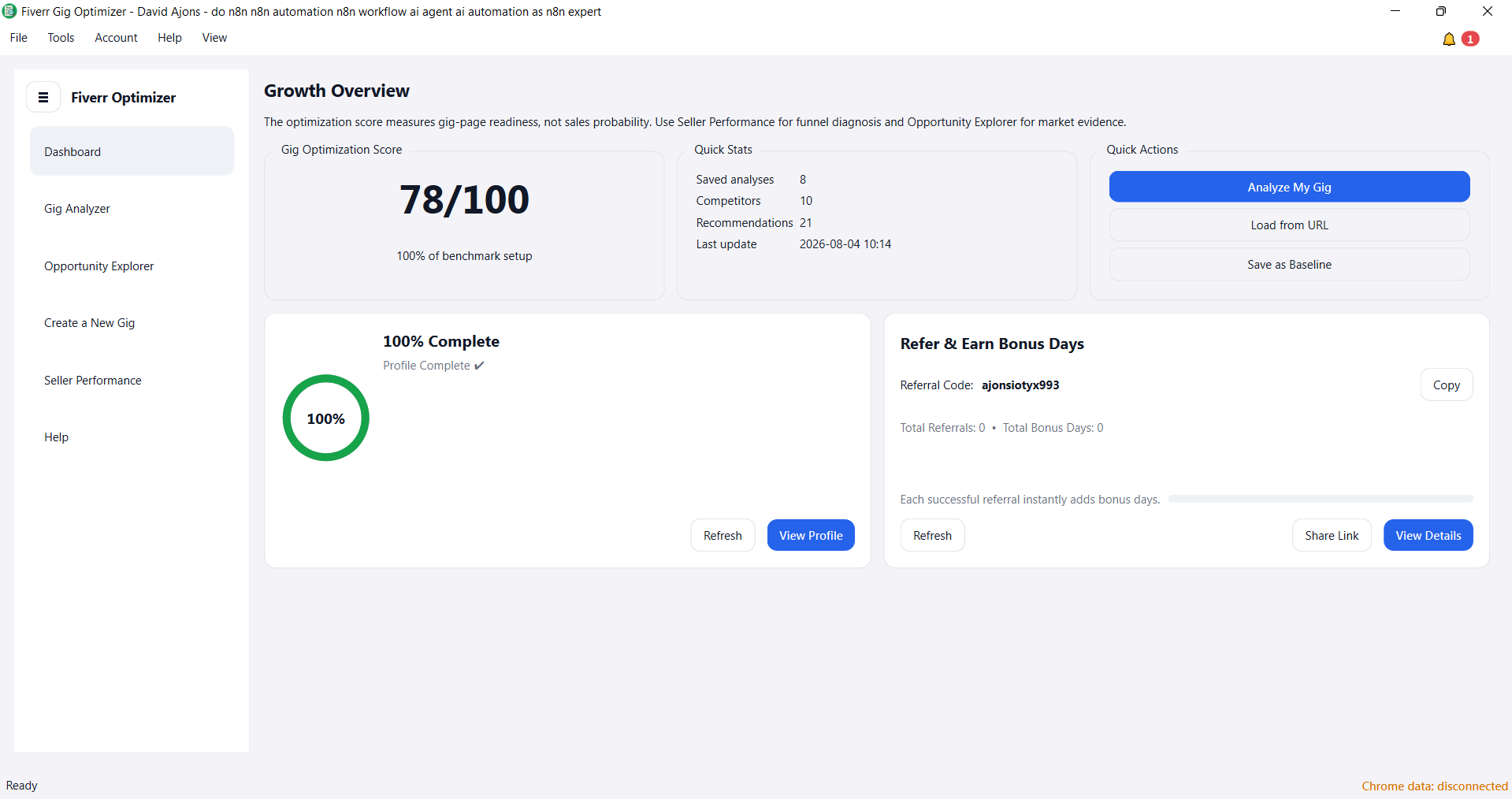
Task: Click 100% of benchmark setup text
Action: pos(464,256)
